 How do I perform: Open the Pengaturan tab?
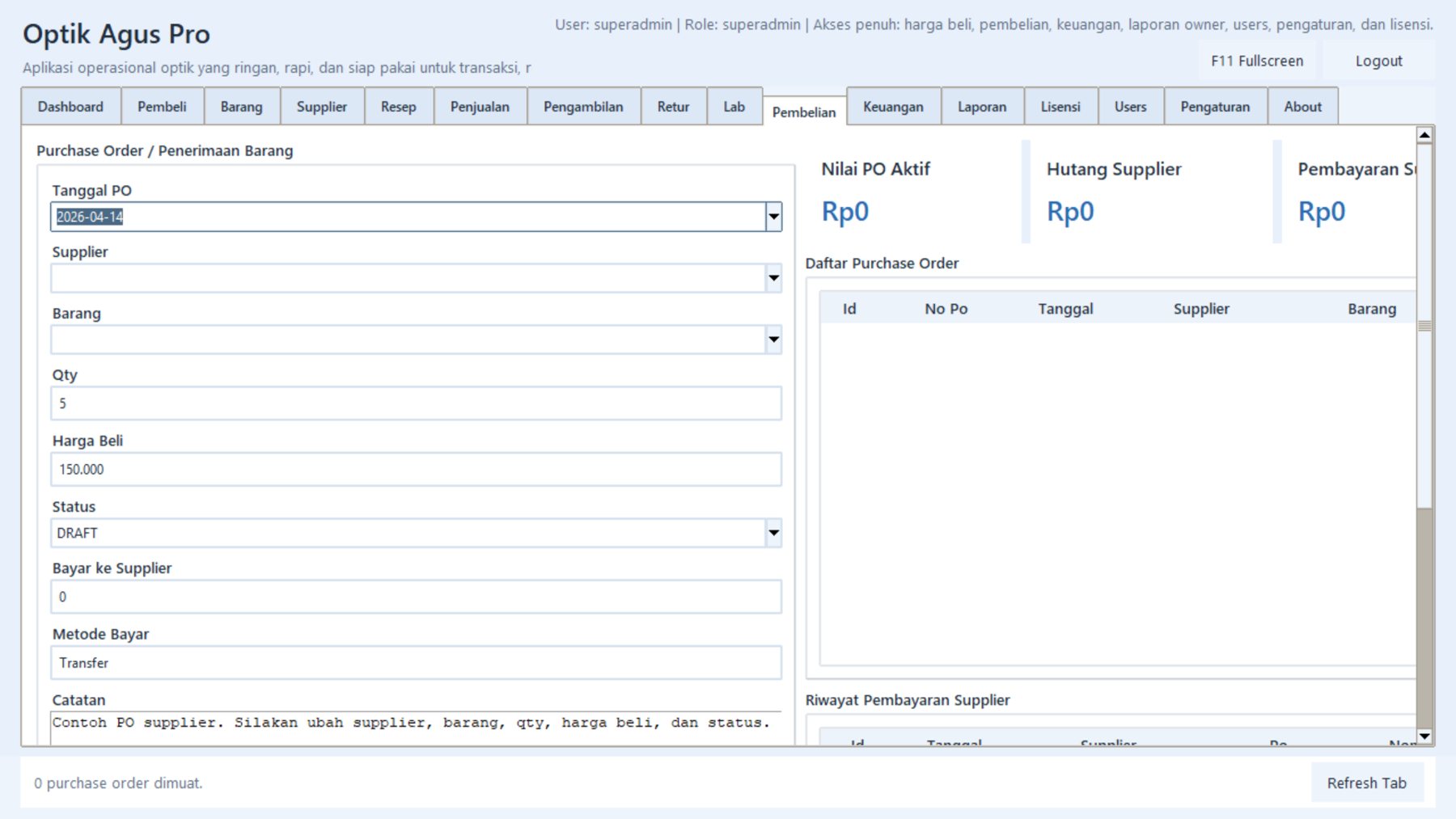coord(1214,107)
